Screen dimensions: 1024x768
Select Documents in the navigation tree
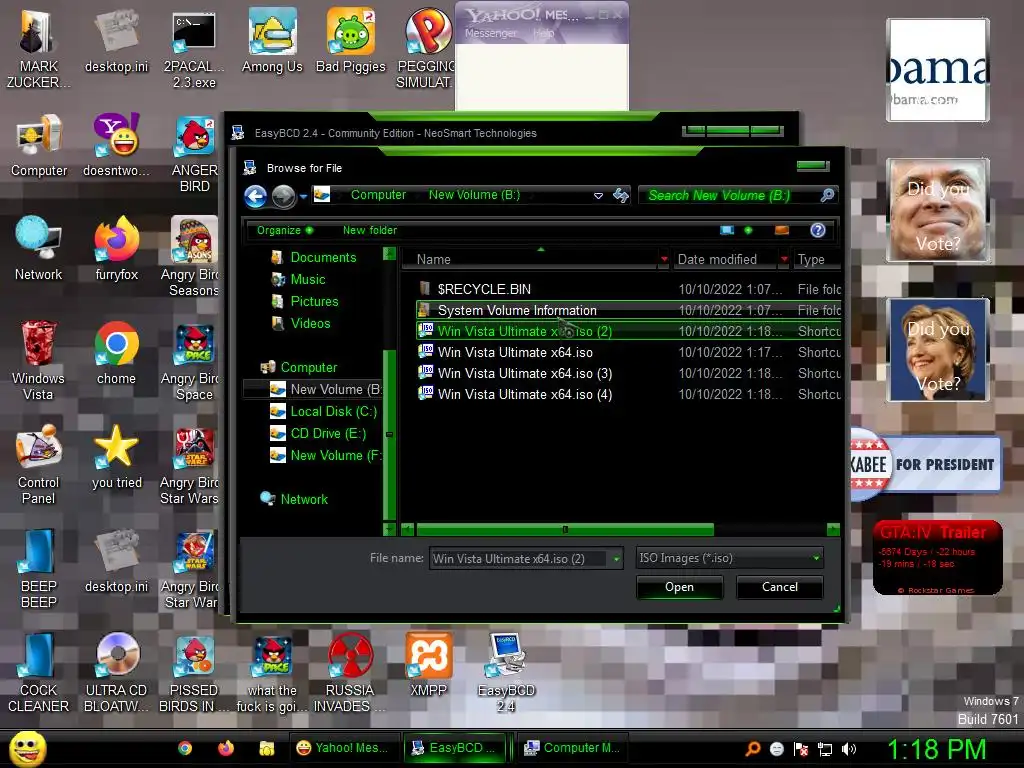pos(313,257)
